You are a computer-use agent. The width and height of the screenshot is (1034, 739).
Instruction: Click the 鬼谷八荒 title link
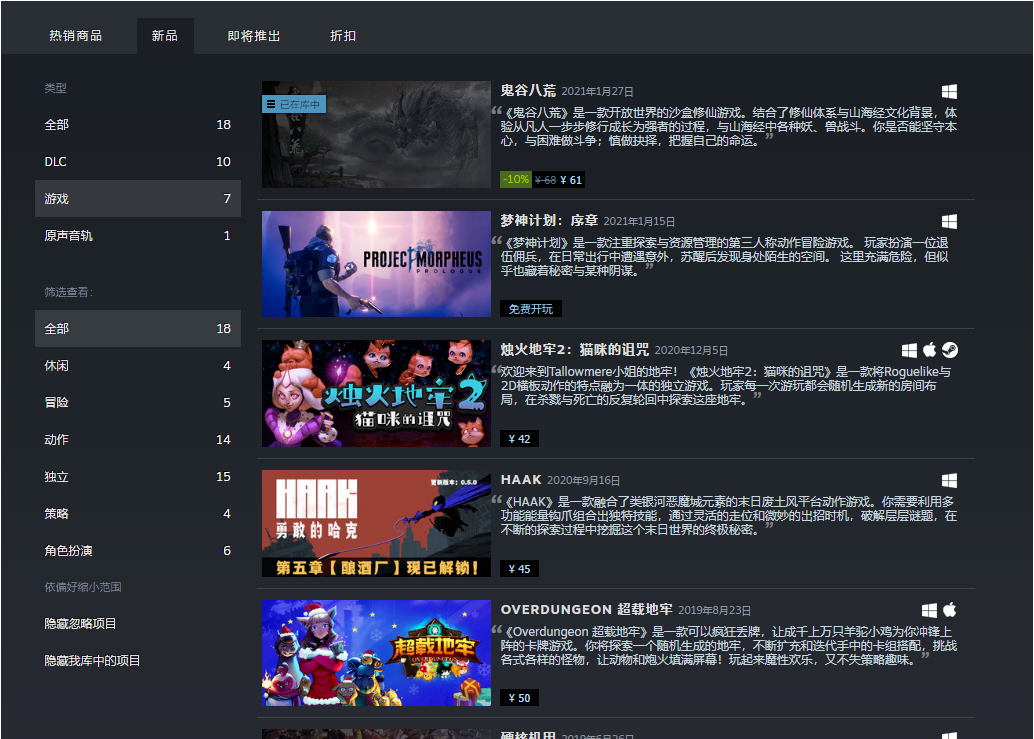tap(528, 90)
